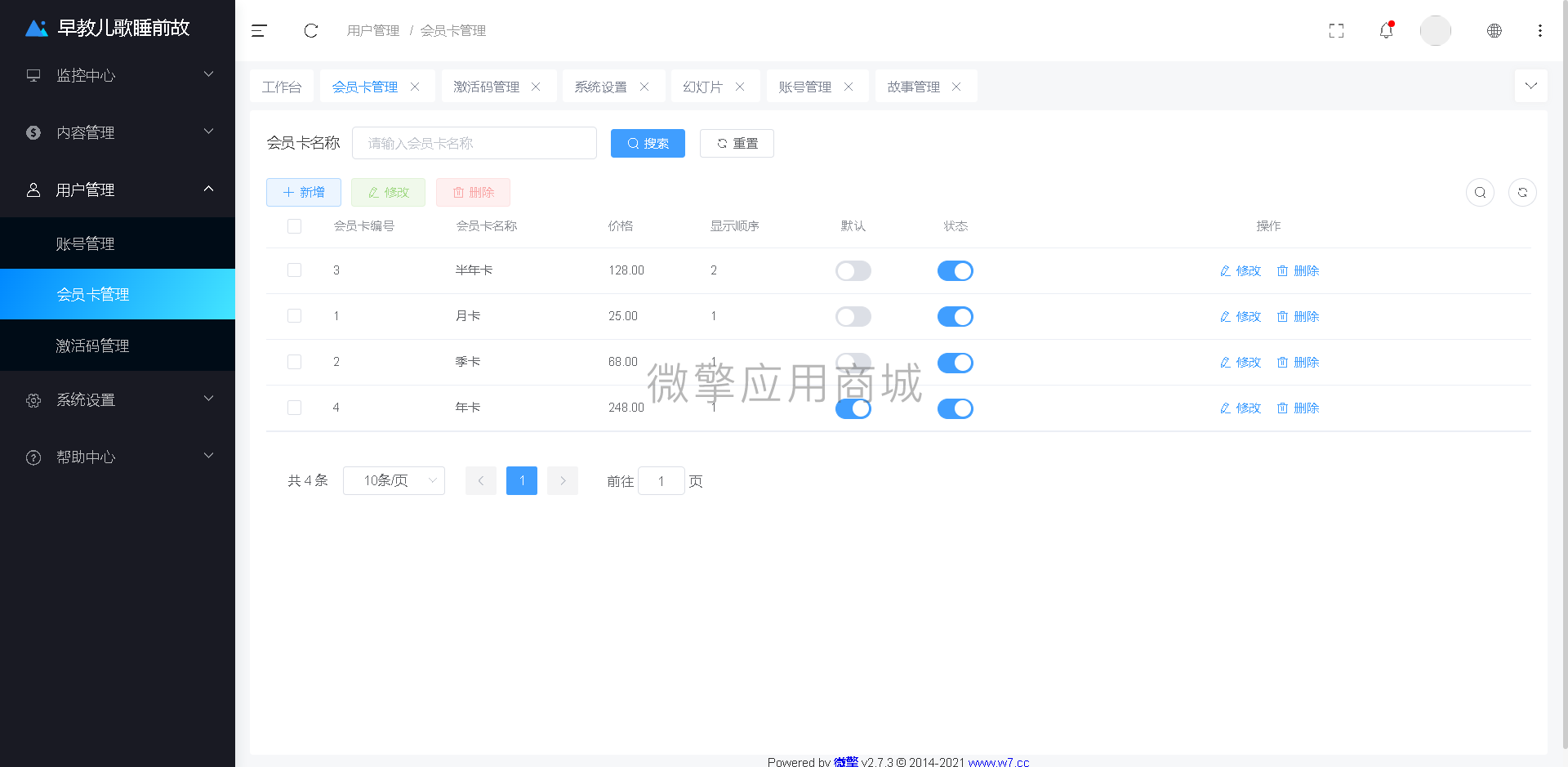Switch to the 工作台 tab
Viewport: 1568px width, 767px height.
tap(282, 87)
